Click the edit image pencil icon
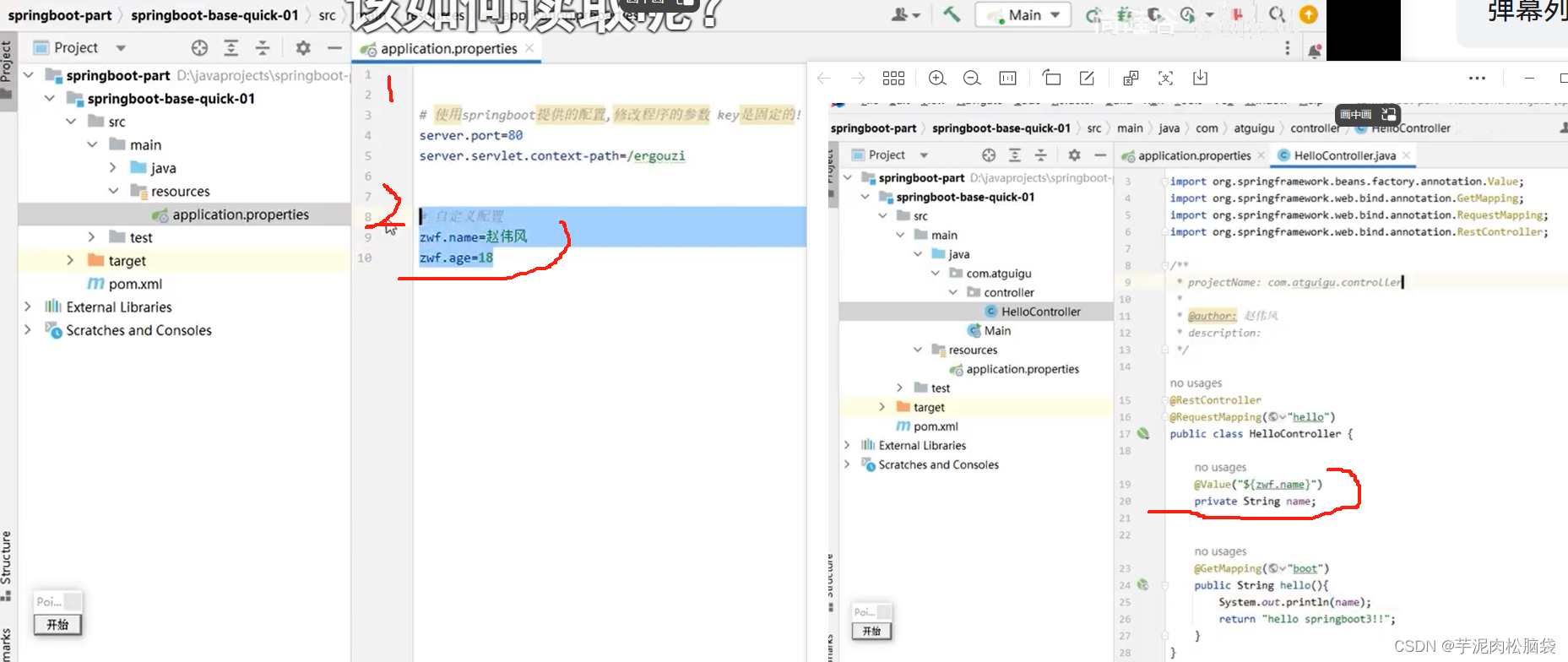This screenshot has height=662, width=1568. coord(1087,78)
